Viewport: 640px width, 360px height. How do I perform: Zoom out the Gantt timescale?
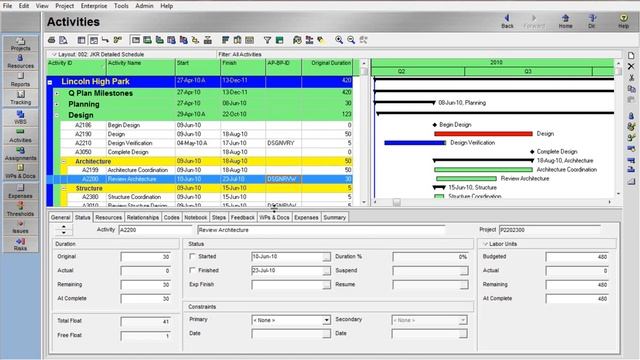(x=351, y=40)
